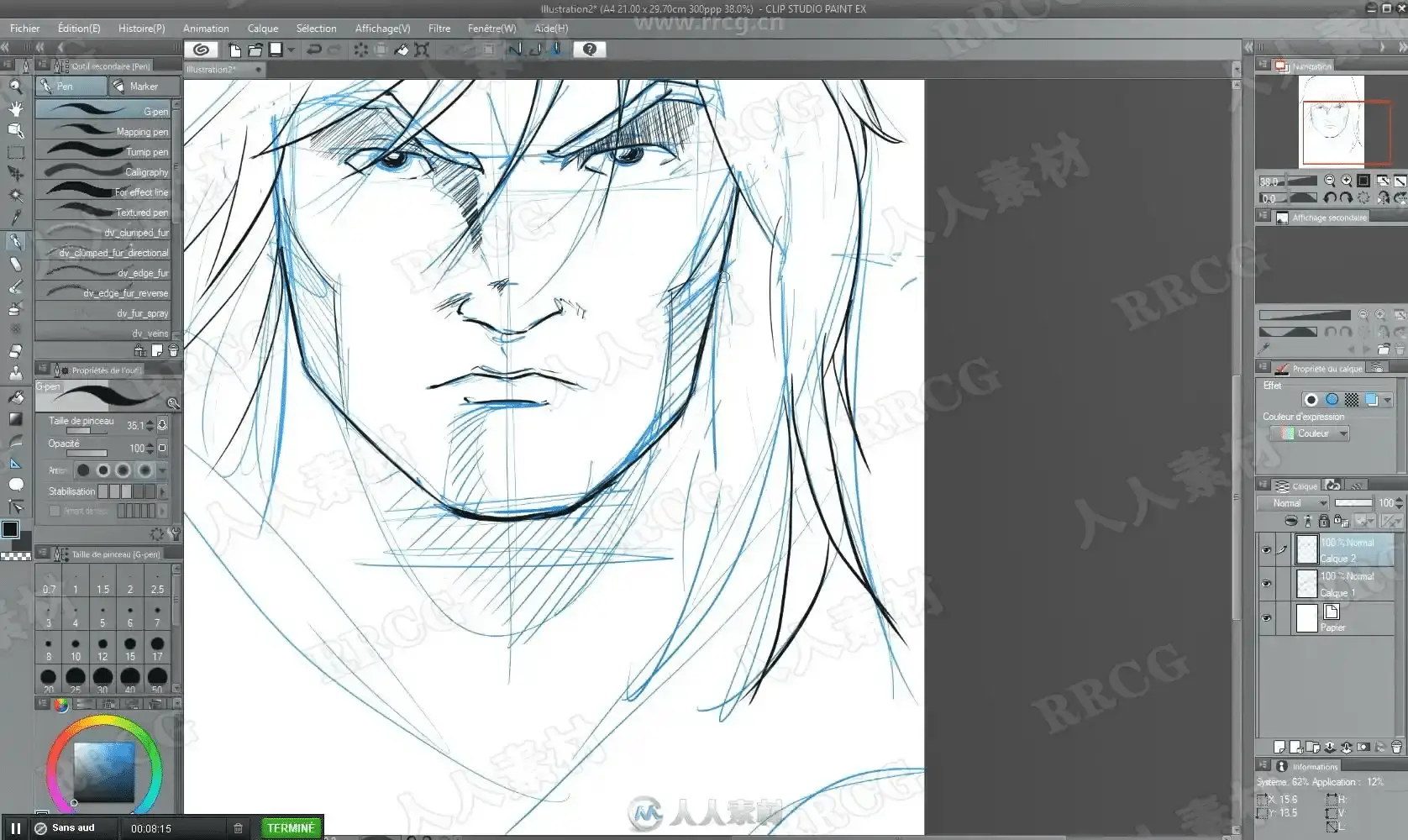Open the Effet row dropdown arrow
The width and height of the screenshot is (1408, 840).
1387,400
